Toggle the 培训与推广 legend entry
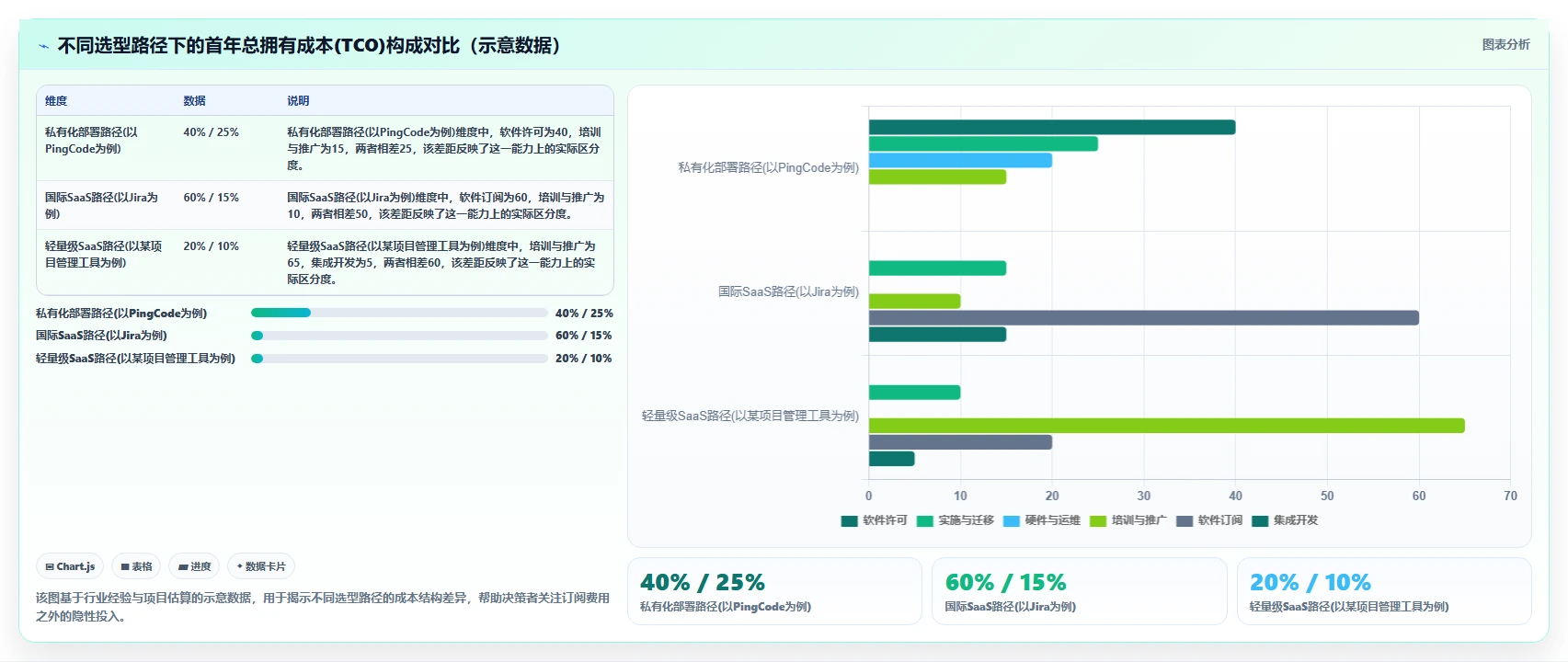Screen dimensions: 1568x662 (x=1127, y=520)
